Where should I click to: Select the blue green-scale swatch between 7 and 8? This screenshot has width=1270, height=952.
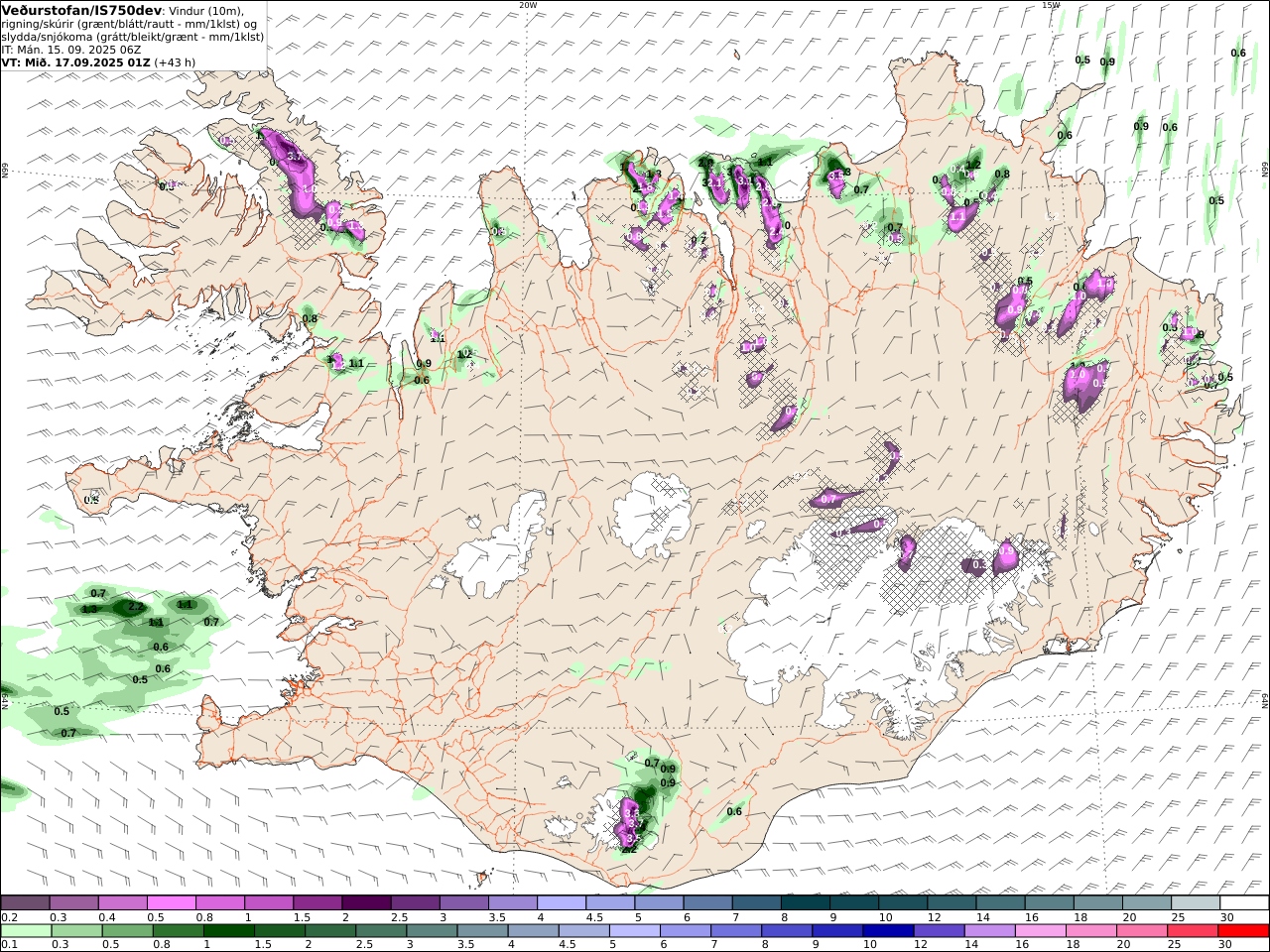pos(736,931)
